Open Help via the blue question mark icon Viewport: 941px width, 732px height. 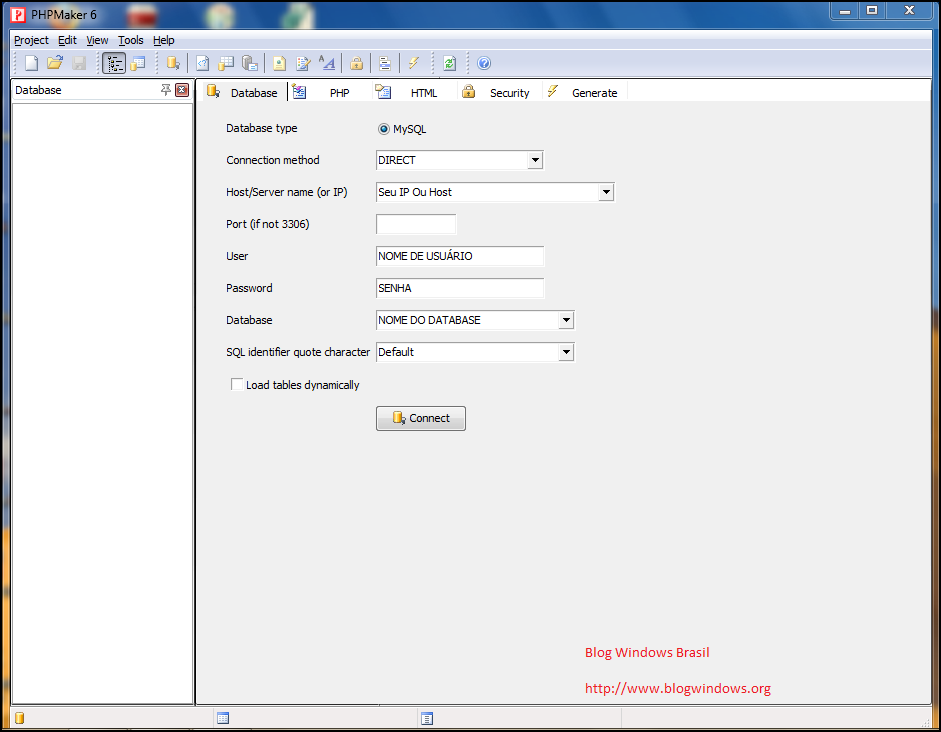pyautogui.click(x=484, y=63)
